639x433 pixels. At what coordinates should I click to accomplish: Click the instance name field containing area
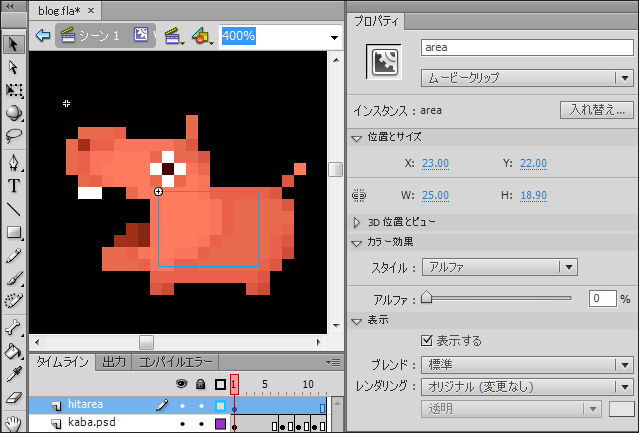526,47
